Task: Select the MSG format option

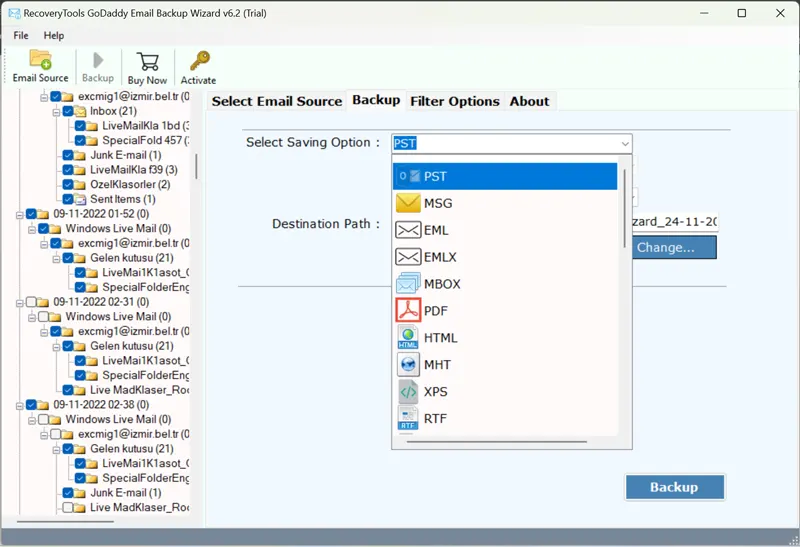Action: (x=438, y=203)
